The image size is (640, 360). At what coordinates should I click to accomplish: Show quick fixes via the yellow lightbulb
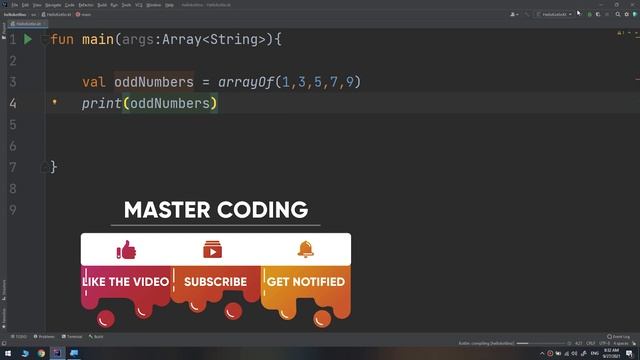point(54,102)
